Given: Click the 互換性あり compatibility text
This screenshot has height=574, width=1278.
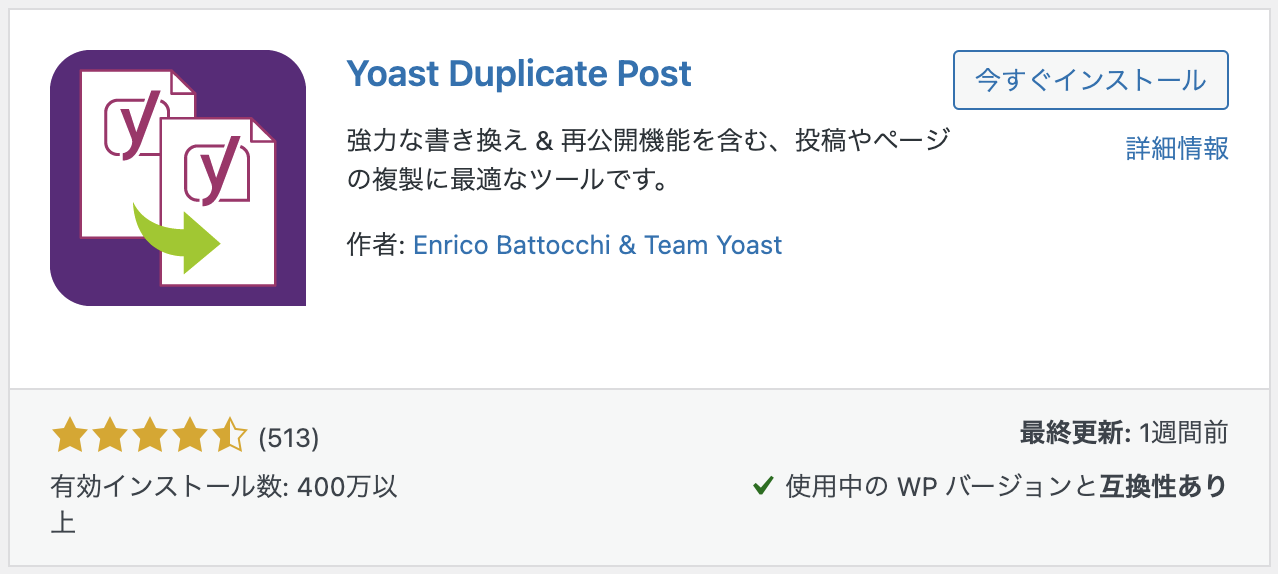Looking at the screenshot, I should 1164,487.
